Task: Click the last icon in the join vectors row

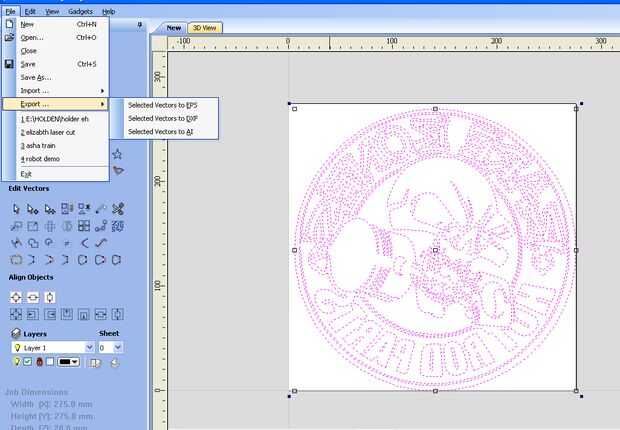Action: pyautogui.click(x=117, y=260)
